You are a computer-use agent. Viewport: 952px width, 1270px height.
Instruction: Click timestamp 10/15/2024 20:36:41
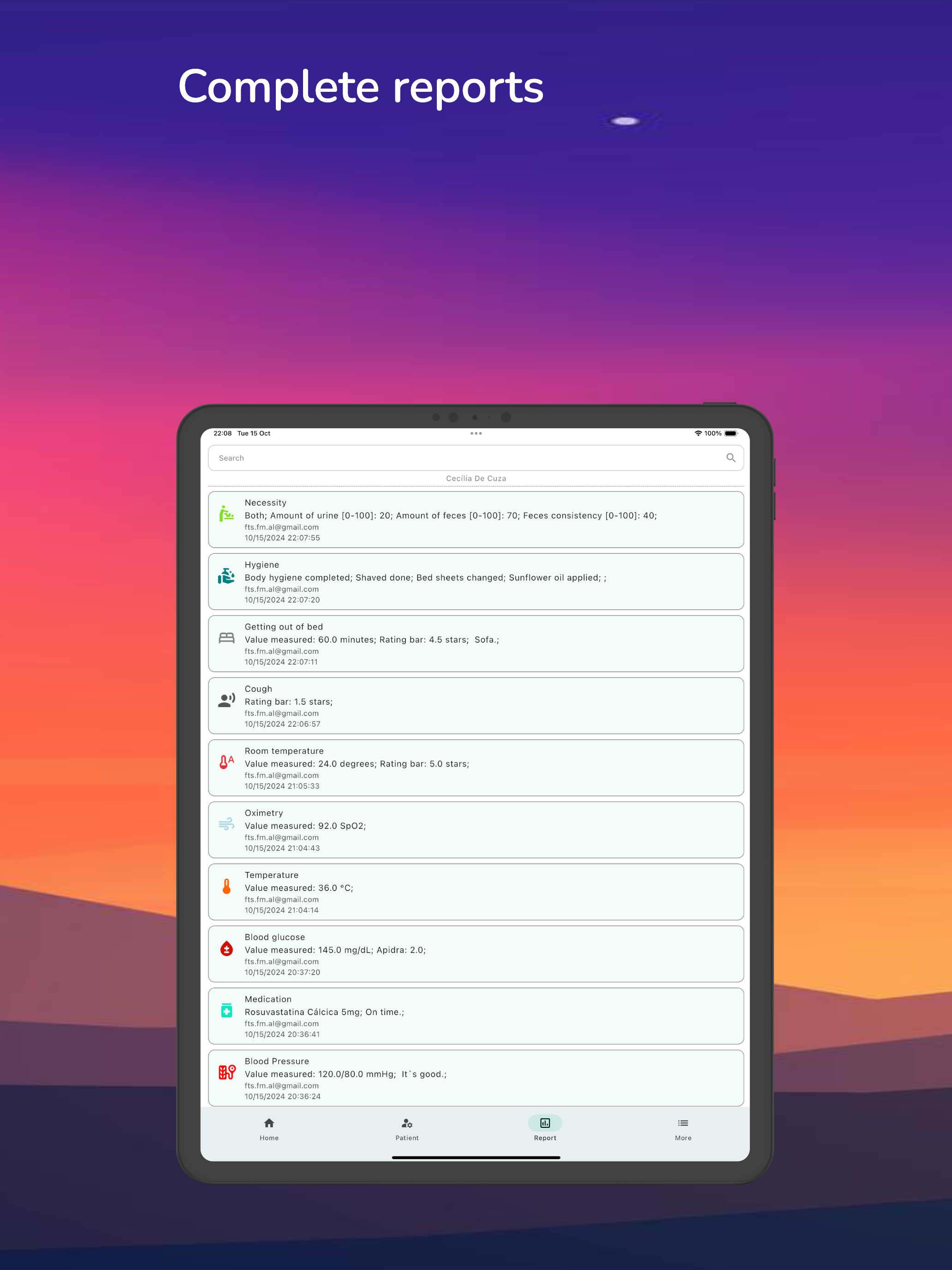[282, 1034]
